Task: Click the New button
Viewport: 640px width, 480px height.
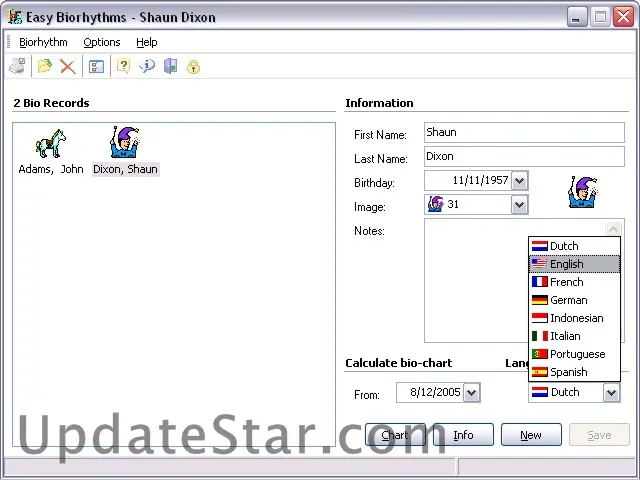Action: tap(531, 435)
